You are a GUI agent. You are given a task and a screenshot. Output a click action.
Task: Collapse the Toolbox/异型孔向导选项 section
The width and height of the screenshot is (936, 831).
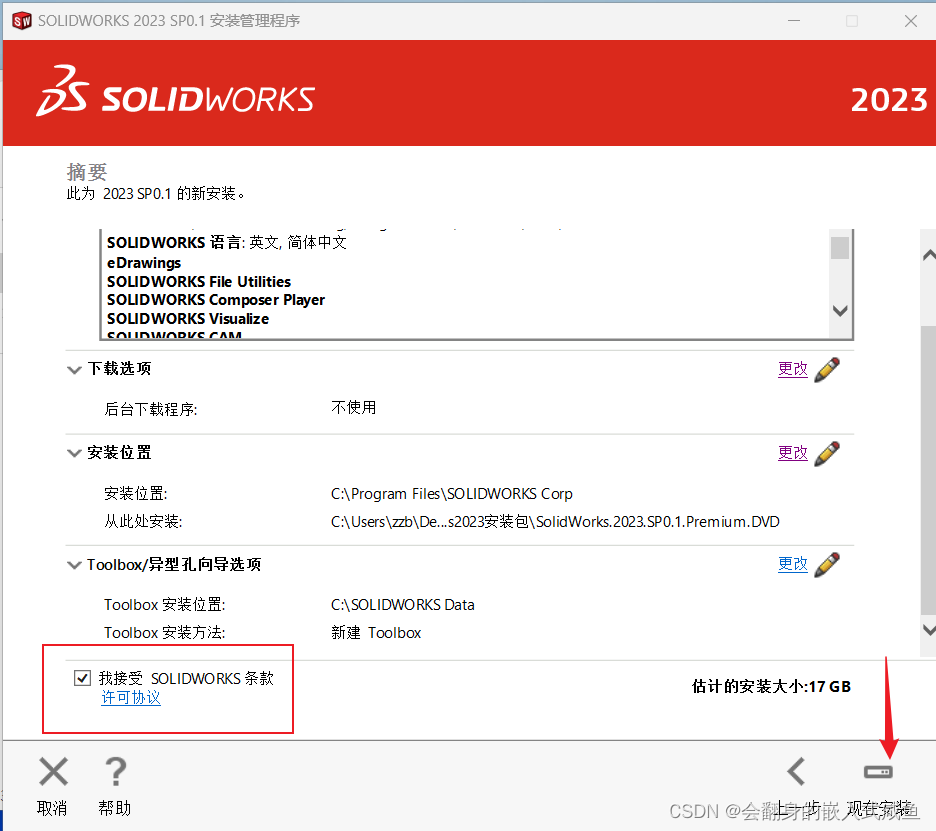(x=74, y=565)
